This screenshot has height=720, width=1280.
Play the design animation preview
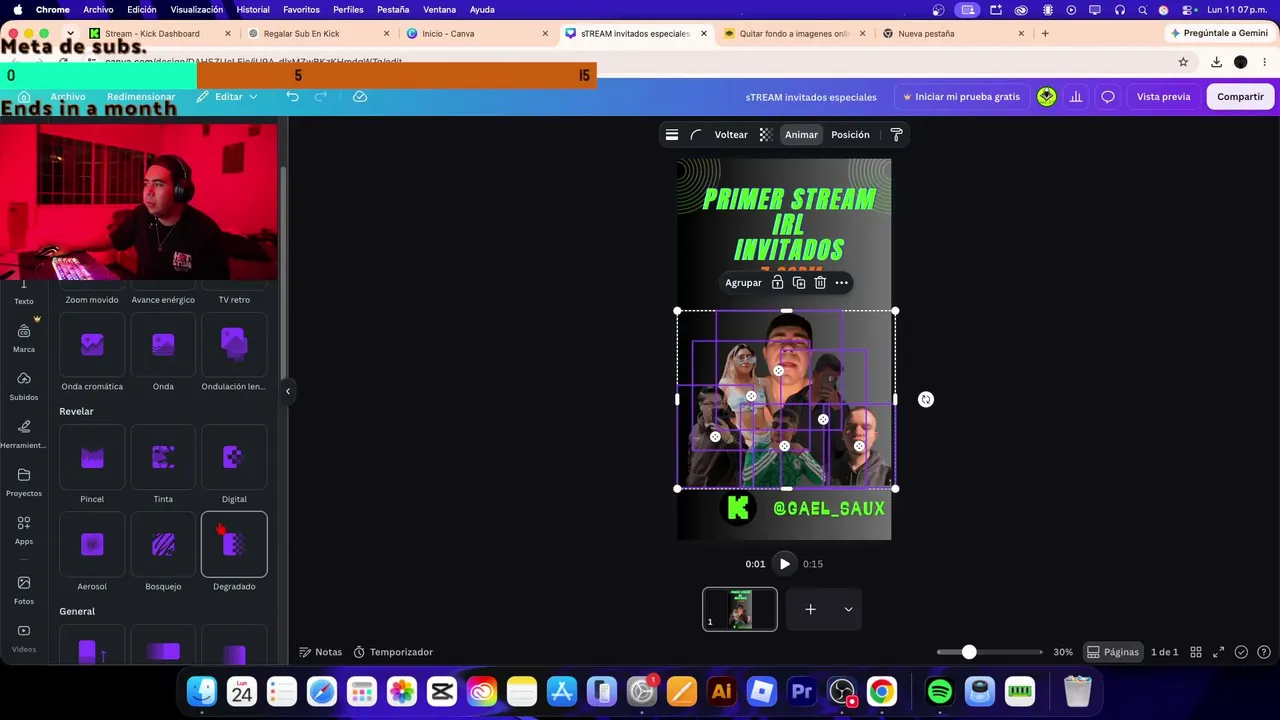pos(784,564)
